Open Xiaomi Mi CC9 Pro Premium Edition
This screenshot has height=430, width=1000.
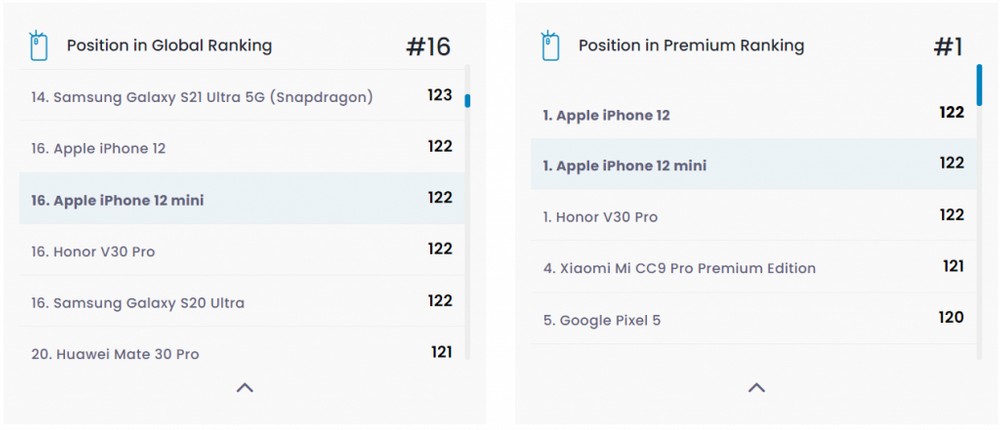pos(754,267)
